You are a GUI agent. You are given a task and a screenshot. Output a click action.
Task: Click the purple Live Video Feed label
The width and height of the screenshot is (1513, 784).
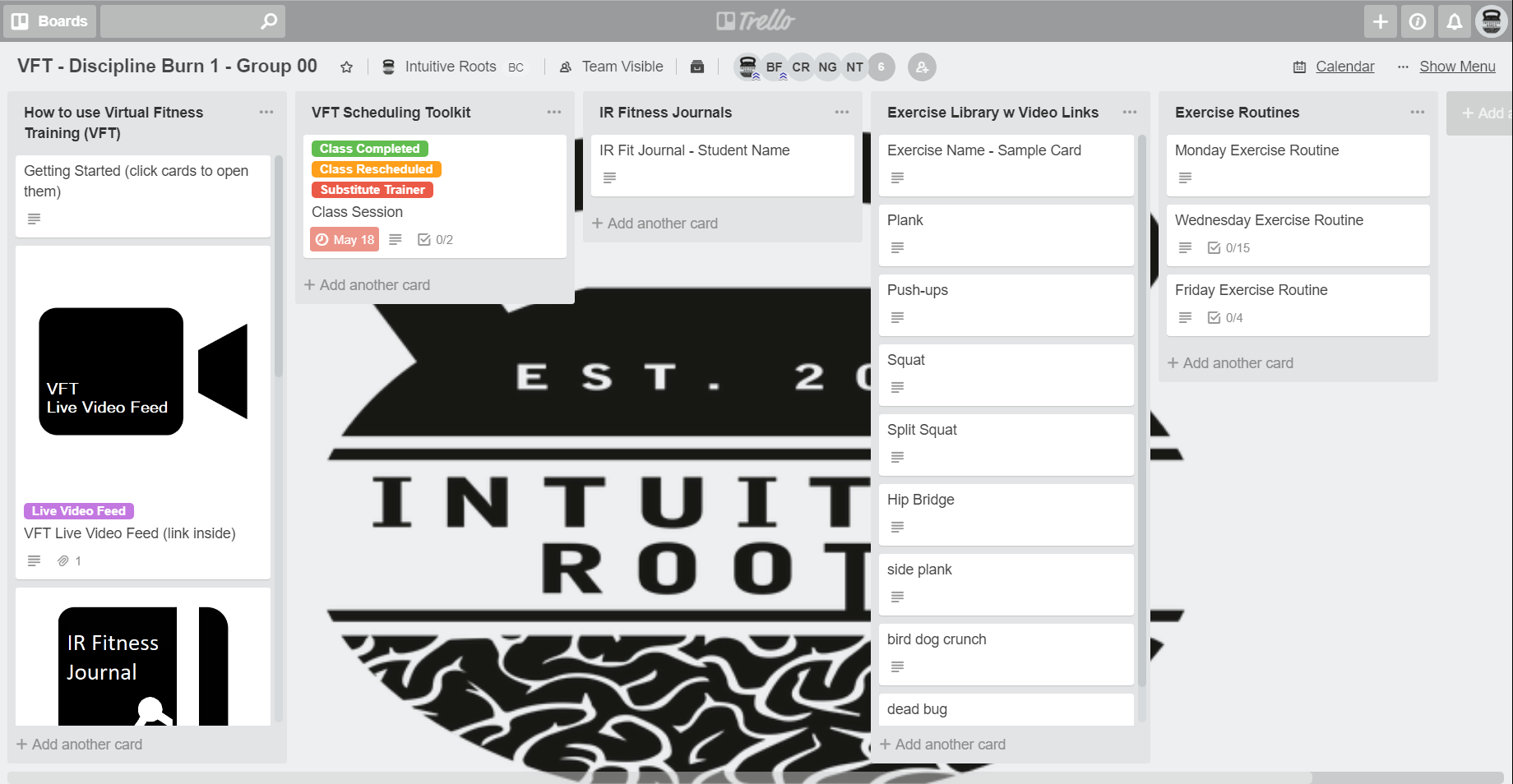(79, 511)
